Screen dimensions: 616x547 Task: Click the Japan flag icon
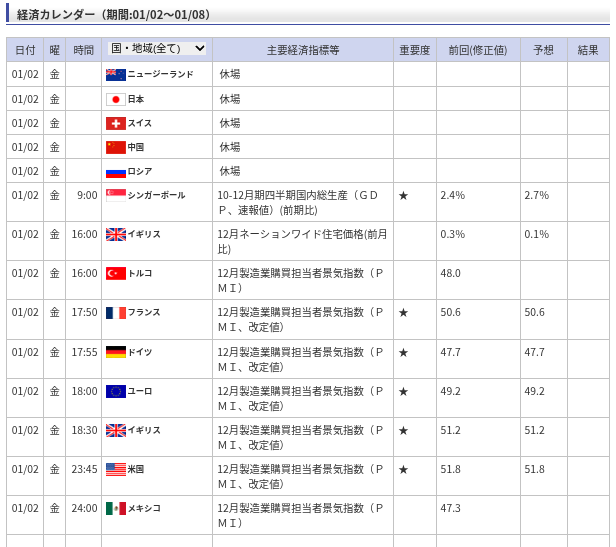tap(116, 99)
